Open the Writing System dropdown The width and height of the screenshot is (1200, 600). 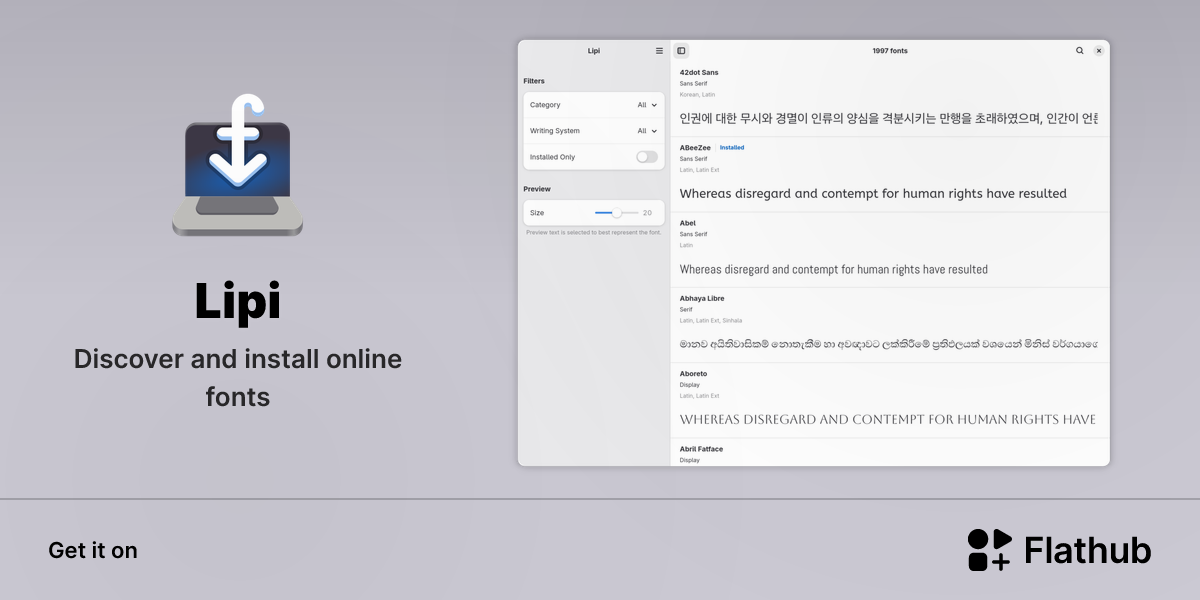(x=594, y=131)
